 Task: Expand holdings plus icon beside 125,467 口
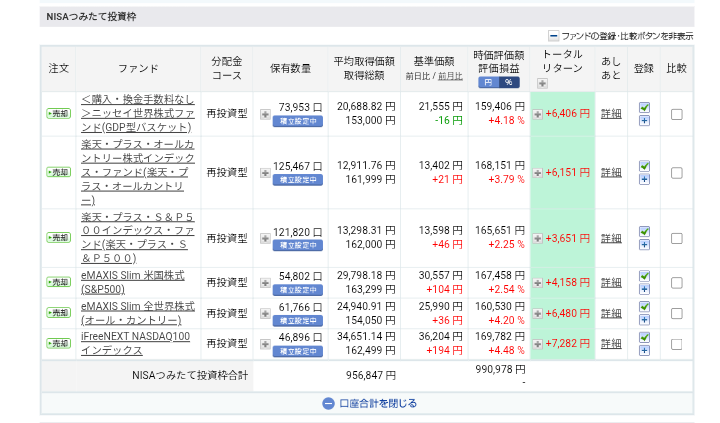tap(265, 173)
